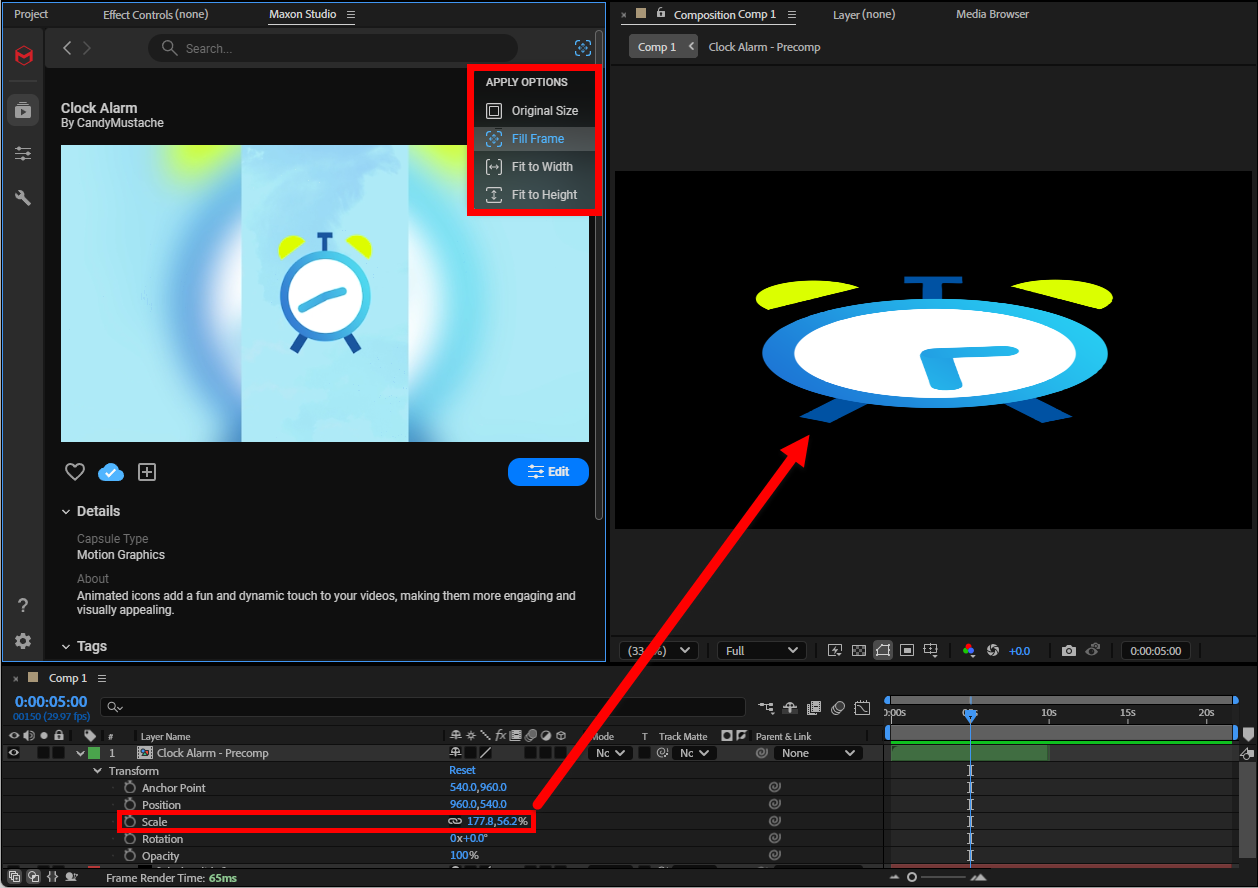Toggle the Scale constrain proportions link
The image size is (1258, 888).
(x=455, y=822)
